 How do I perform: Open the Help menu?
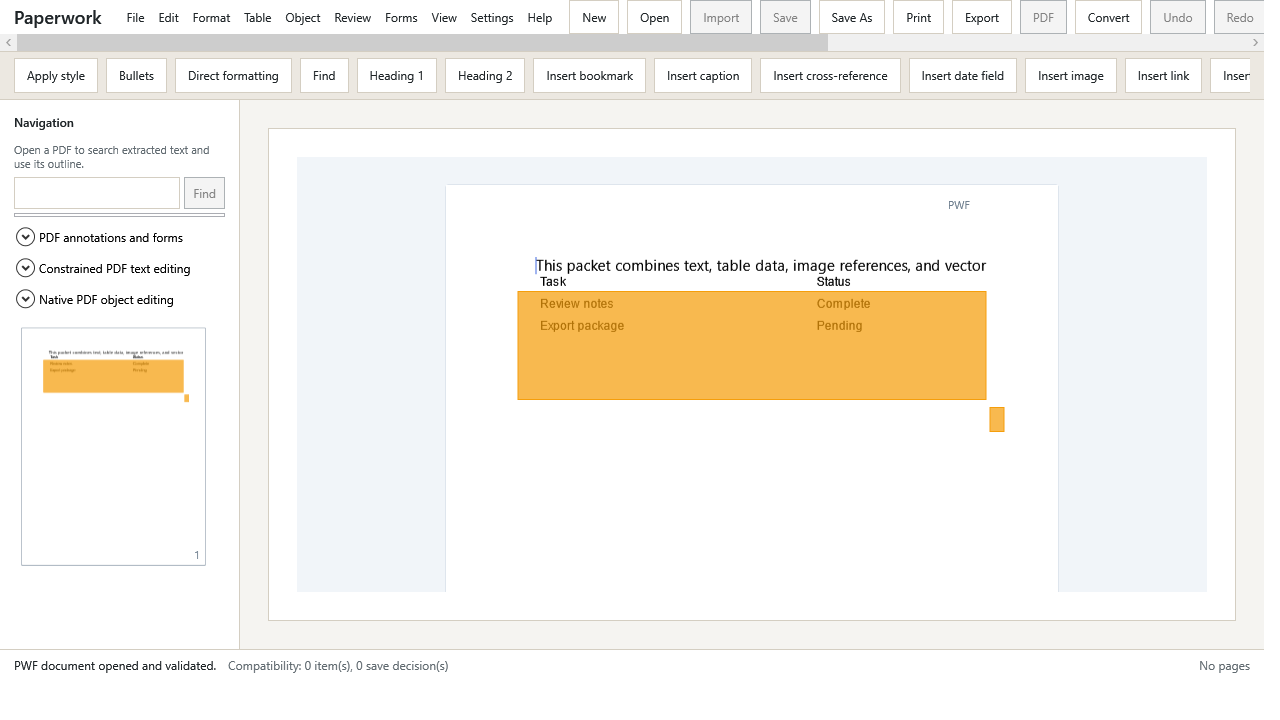540,18
